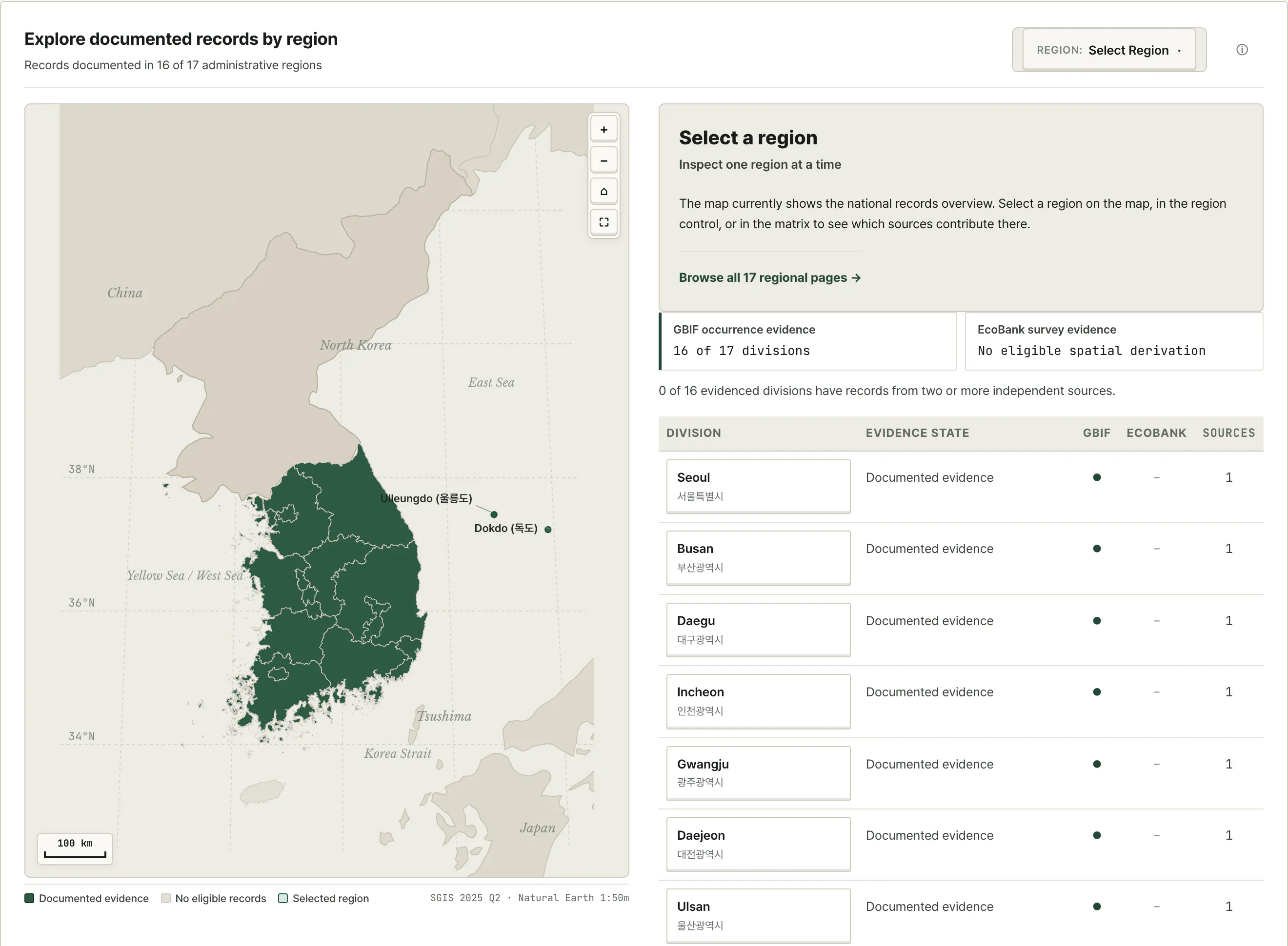The image size is (1288, 946).
Task: Click the No eligible records legend swatch
Action: click(165, 898)
